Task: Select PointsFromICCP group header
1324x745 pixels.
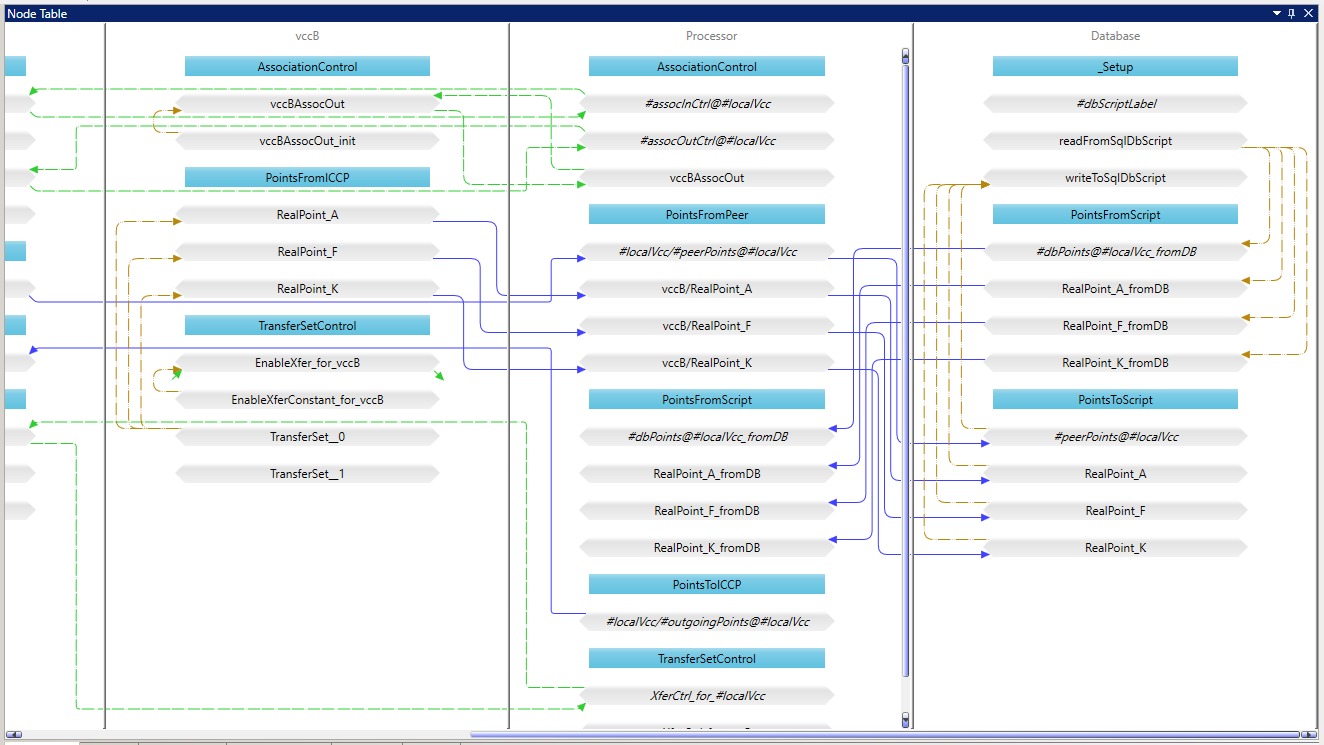Action: coord(307,177)
